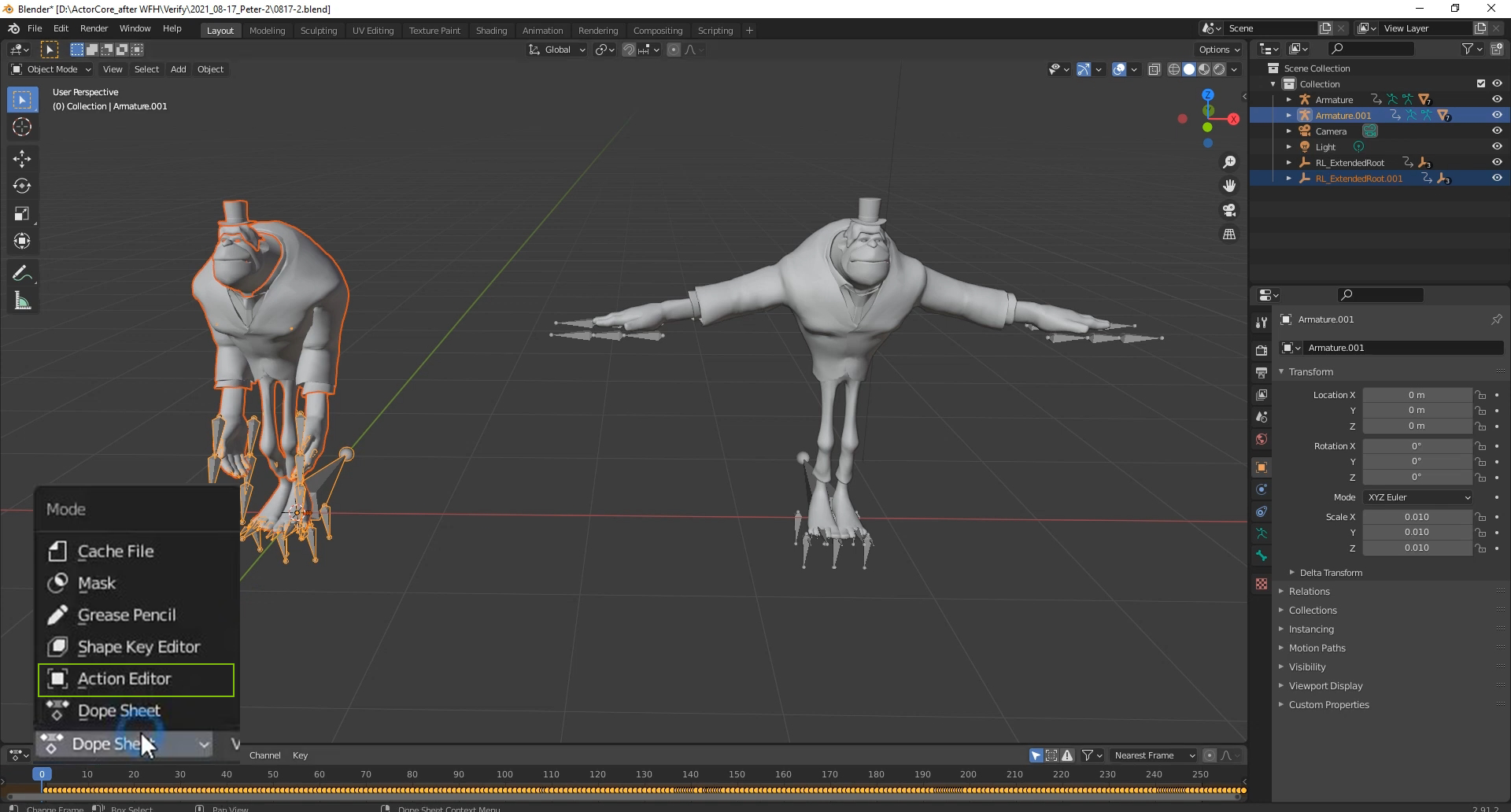Image resolution: width=1511 pixels, height=812 pixels.
Task: Expand the Delta Transform section
Action: (1331, 573)
